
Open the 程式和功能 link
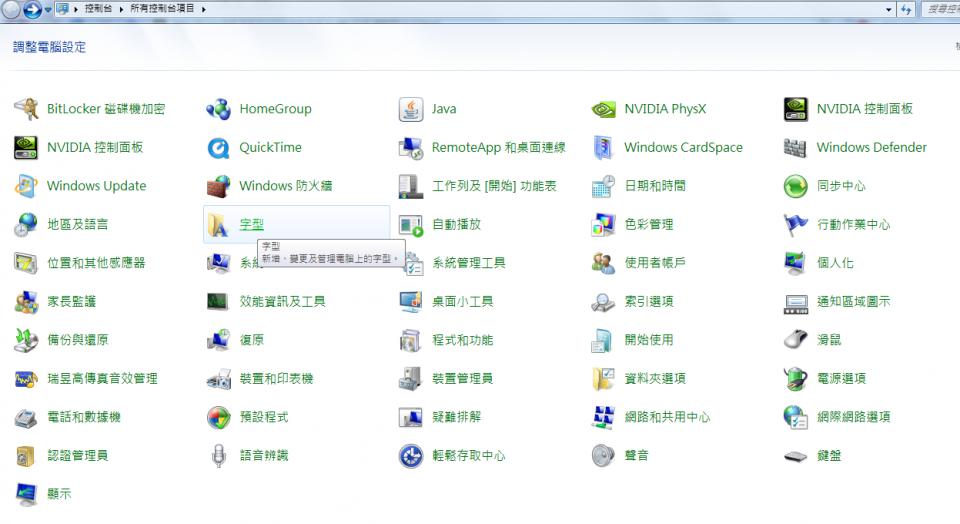point(462,340)
